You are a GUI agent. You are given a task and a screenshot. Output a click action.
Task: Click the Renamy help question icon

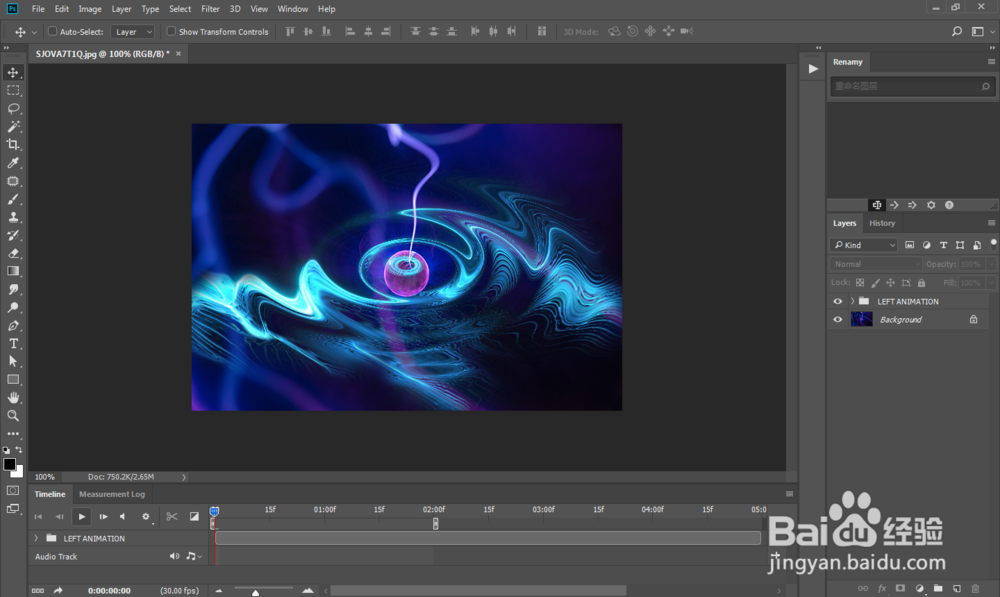click(x=949, y=205)
